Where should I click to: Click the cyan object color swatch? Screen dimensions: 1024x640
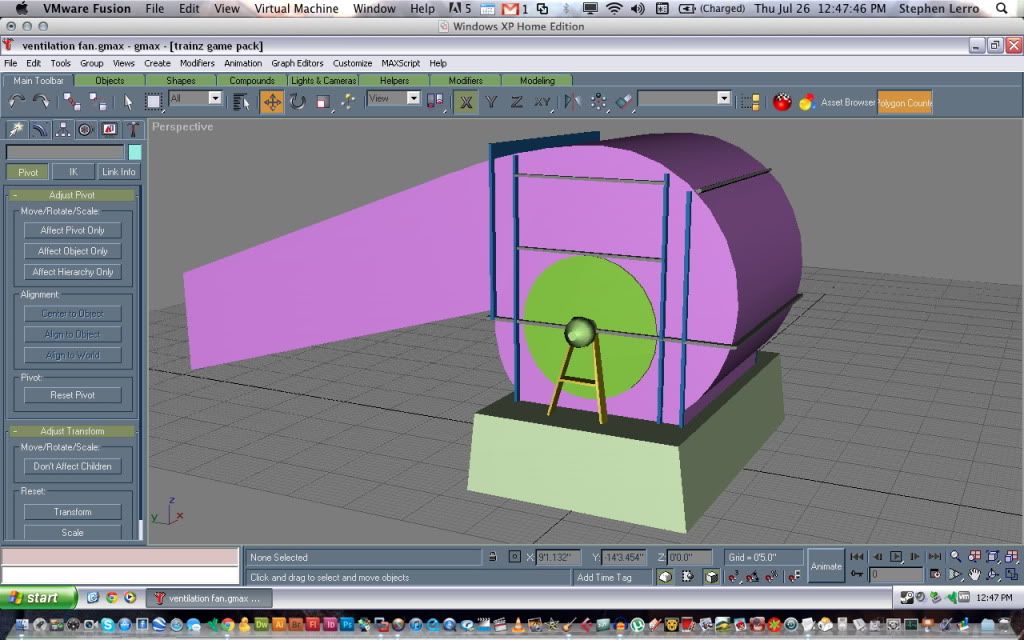coord(135,152)
